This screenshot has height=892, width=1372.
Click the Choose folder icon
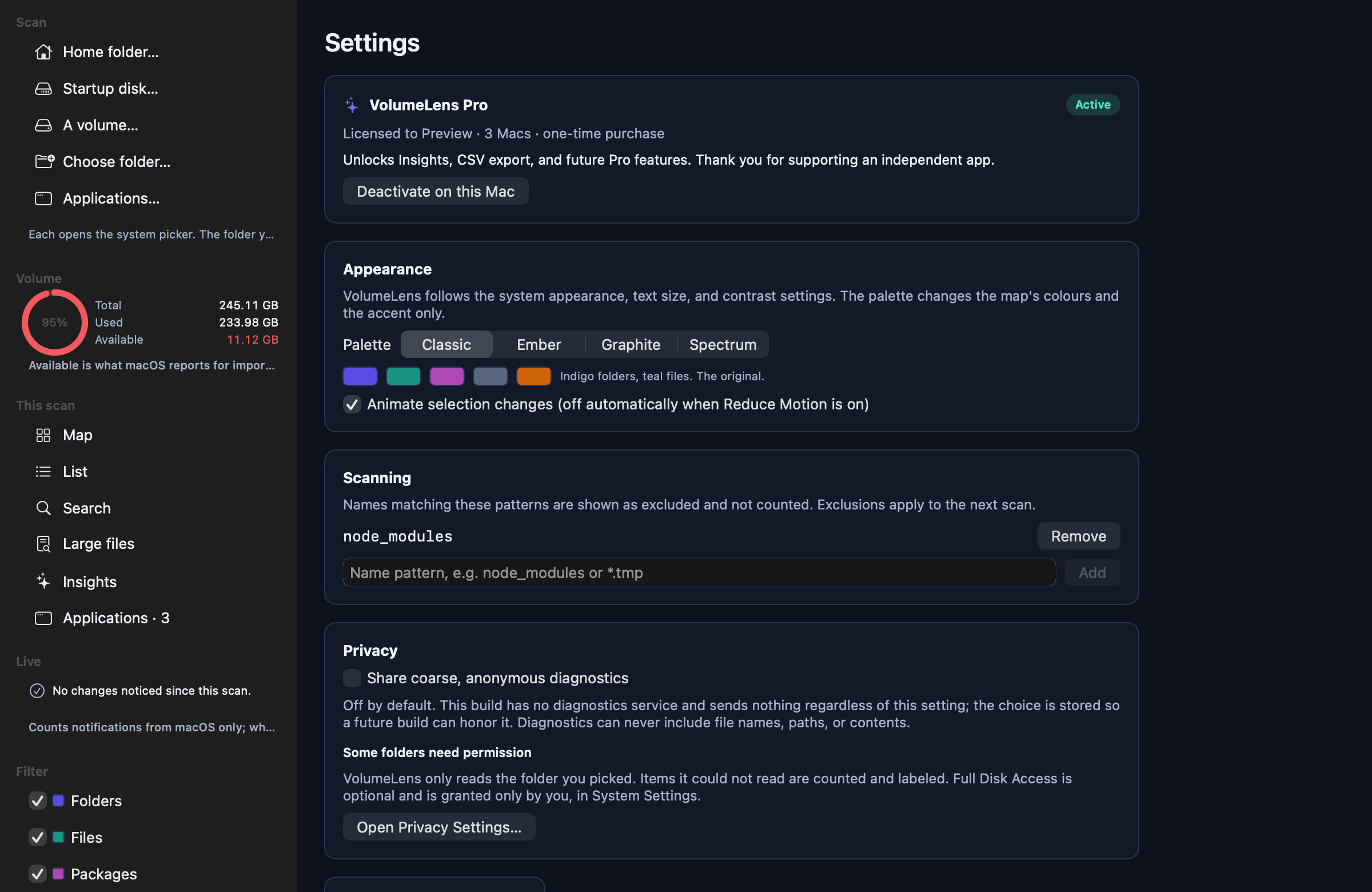coord(45,161)
